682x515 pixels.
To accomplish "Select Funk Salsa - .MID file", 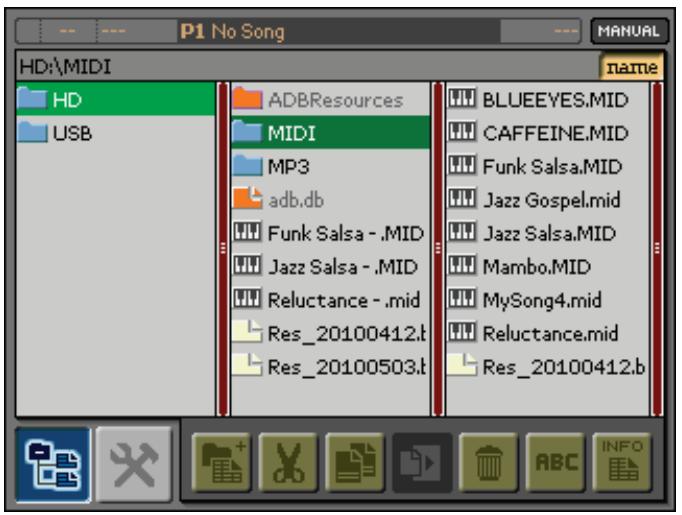I will (331, 233).
